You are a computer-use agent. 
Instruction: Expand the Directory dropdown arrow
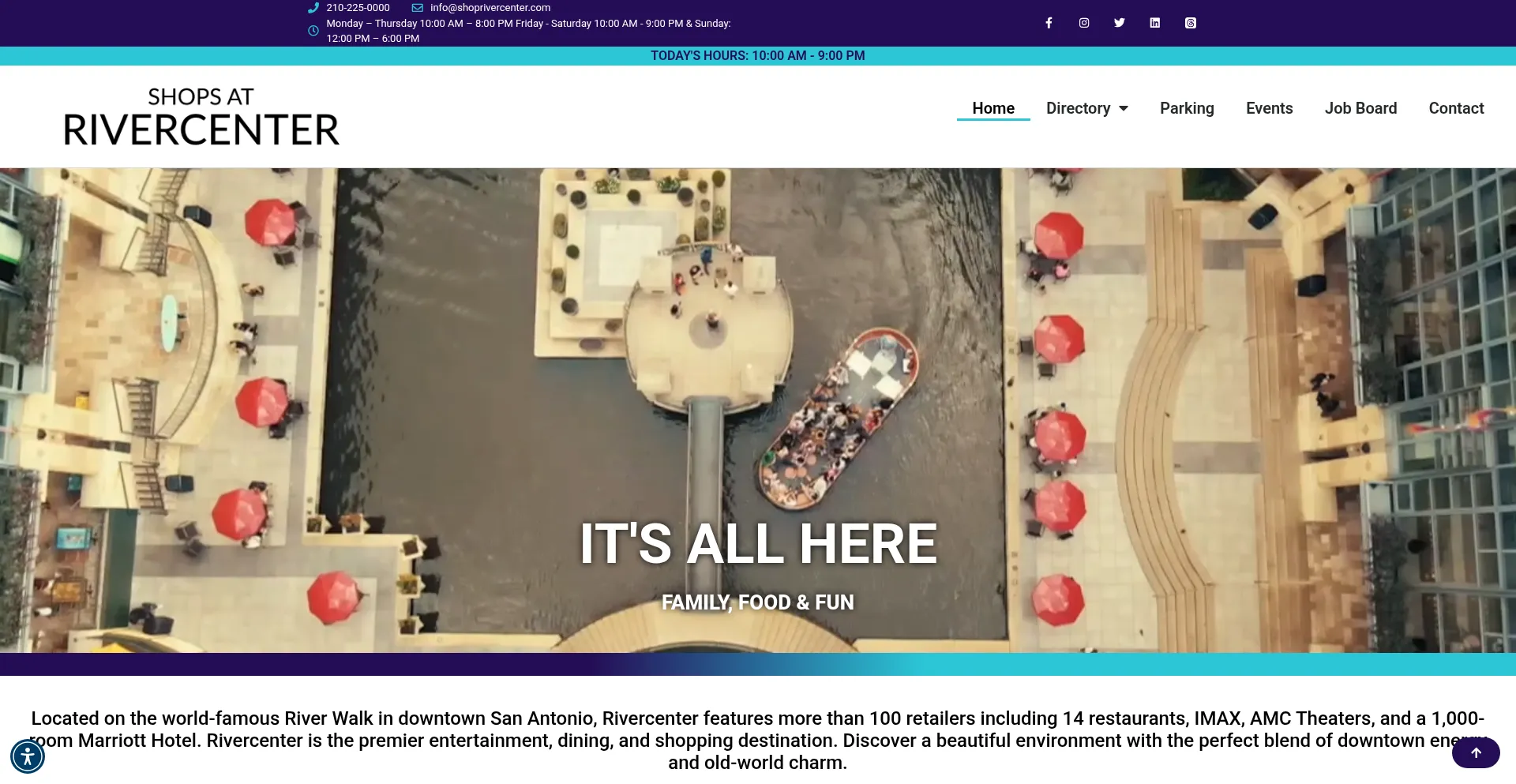1124,109
